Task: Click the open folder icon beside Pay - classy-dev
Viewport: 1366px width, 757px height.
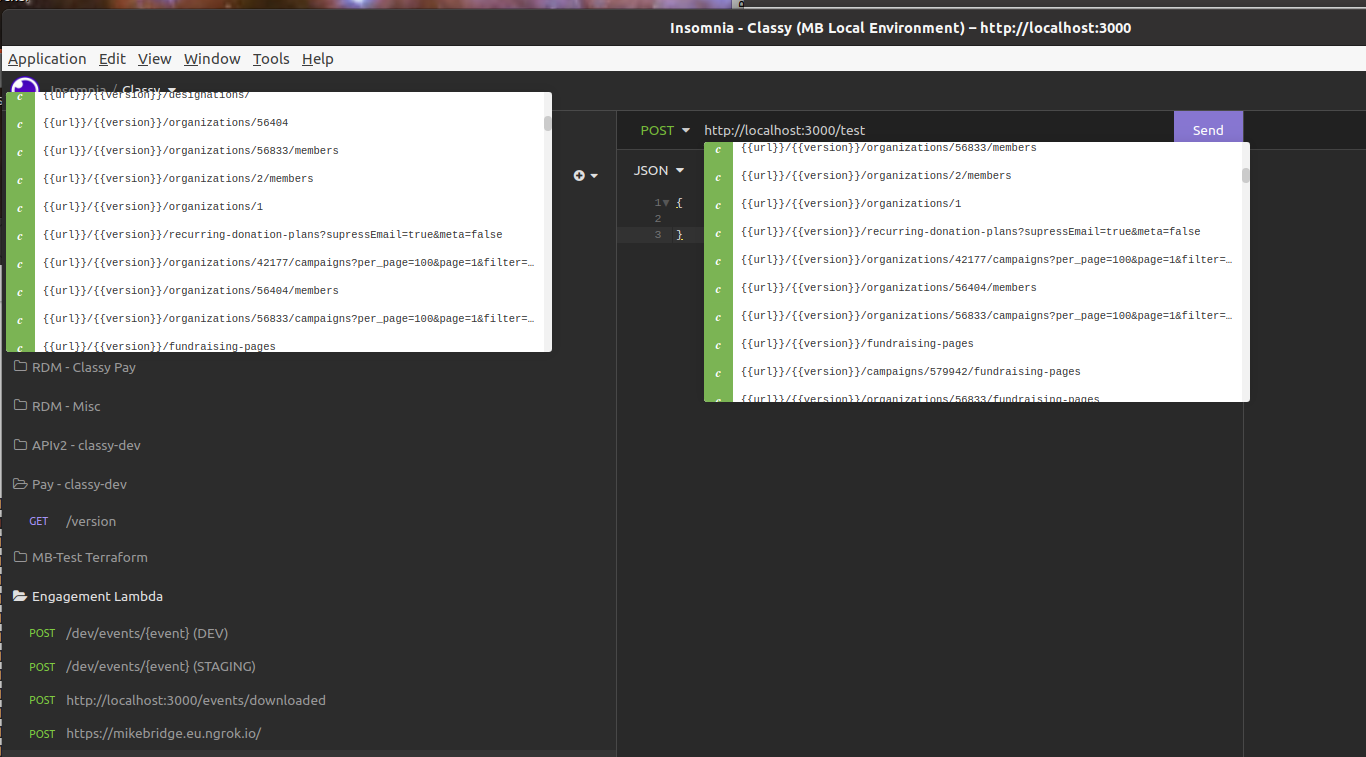Action: (19, 484)
